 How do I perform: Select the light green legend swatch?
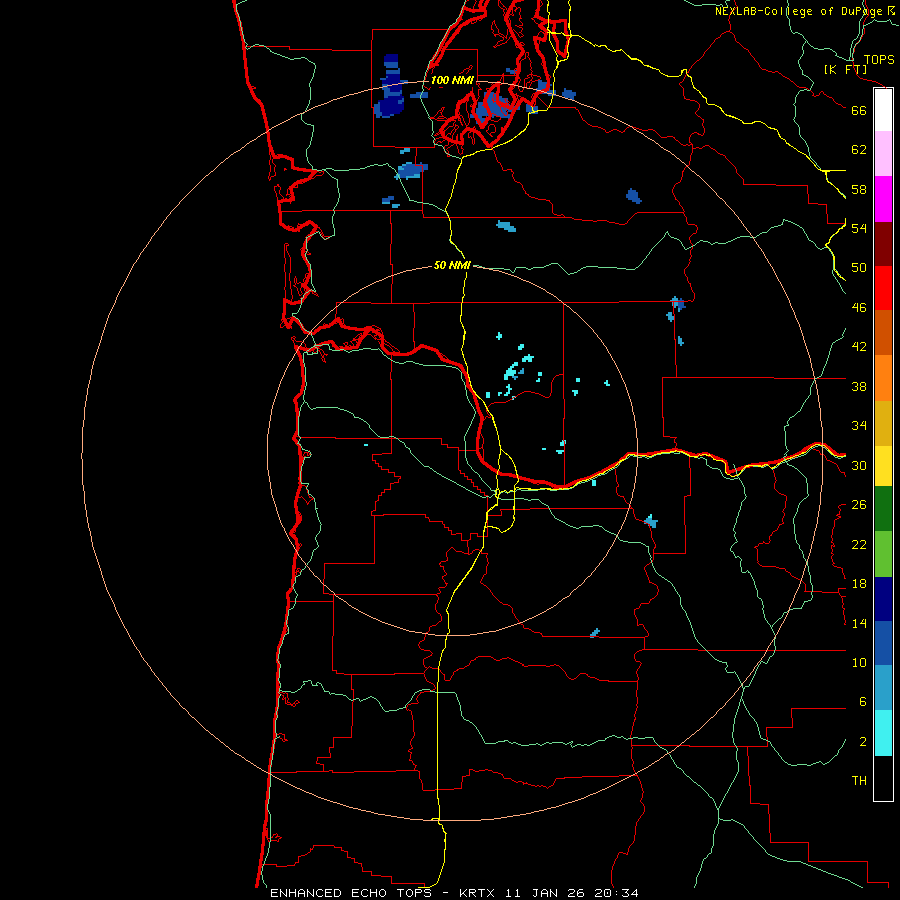[883, 554]
